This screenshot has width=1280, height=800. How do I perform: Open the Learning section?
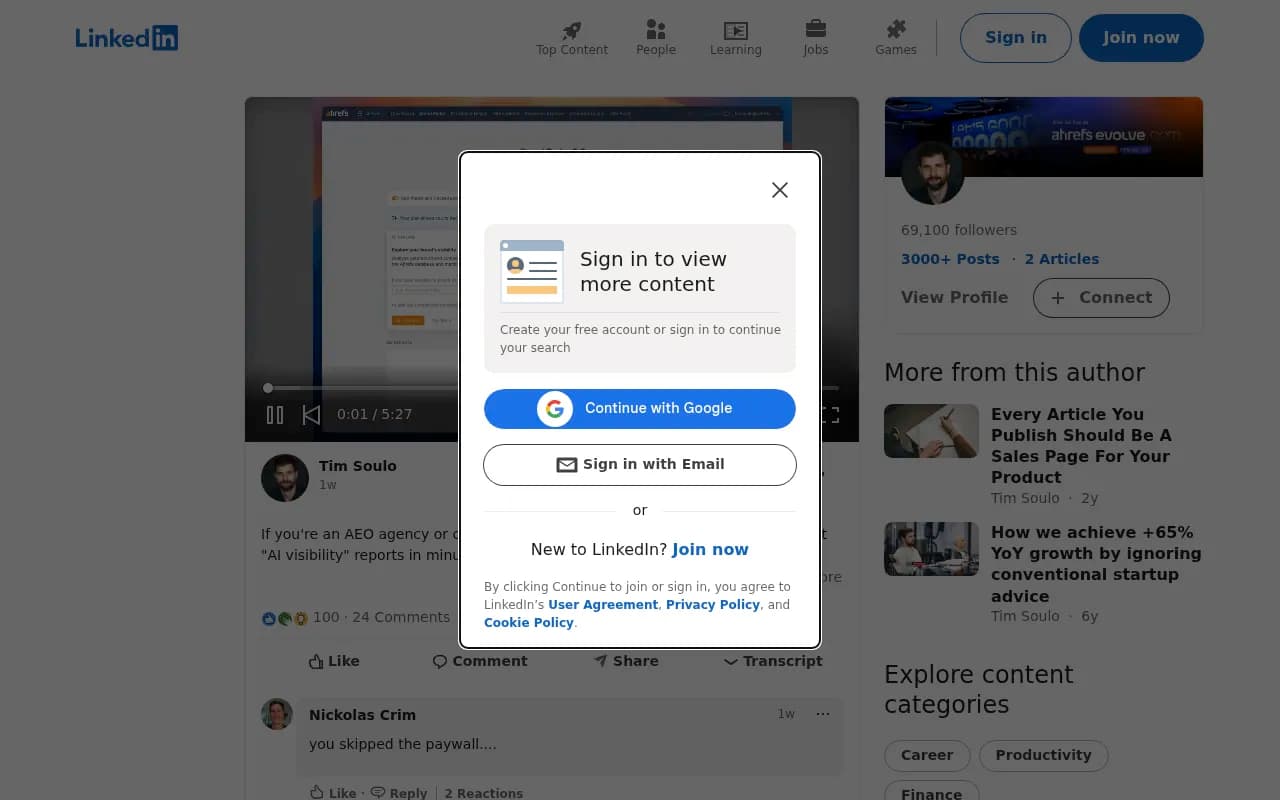(x=736, y=38)
